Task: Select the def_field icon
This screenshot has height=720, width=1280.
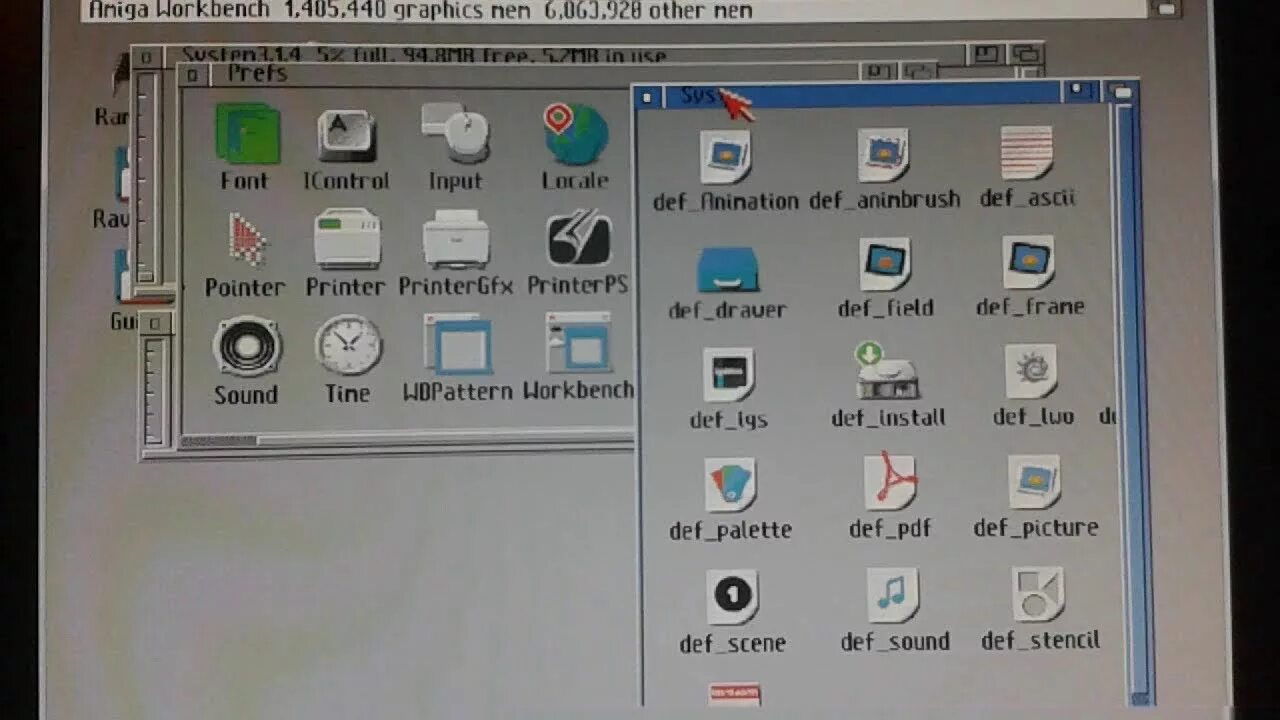Action: [885, 264]
